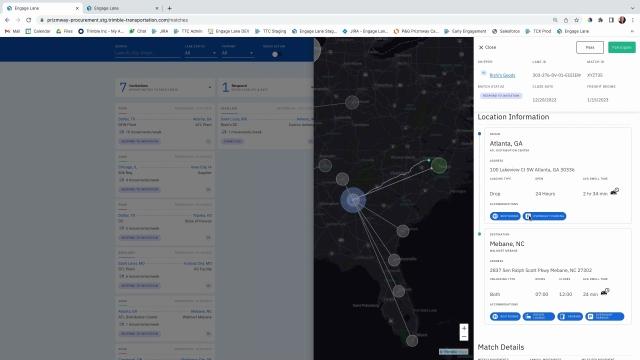Close the first Engage Lane tab
This screenshot has width=640, height=360.
pyautogui.click(x=77, y=8)
